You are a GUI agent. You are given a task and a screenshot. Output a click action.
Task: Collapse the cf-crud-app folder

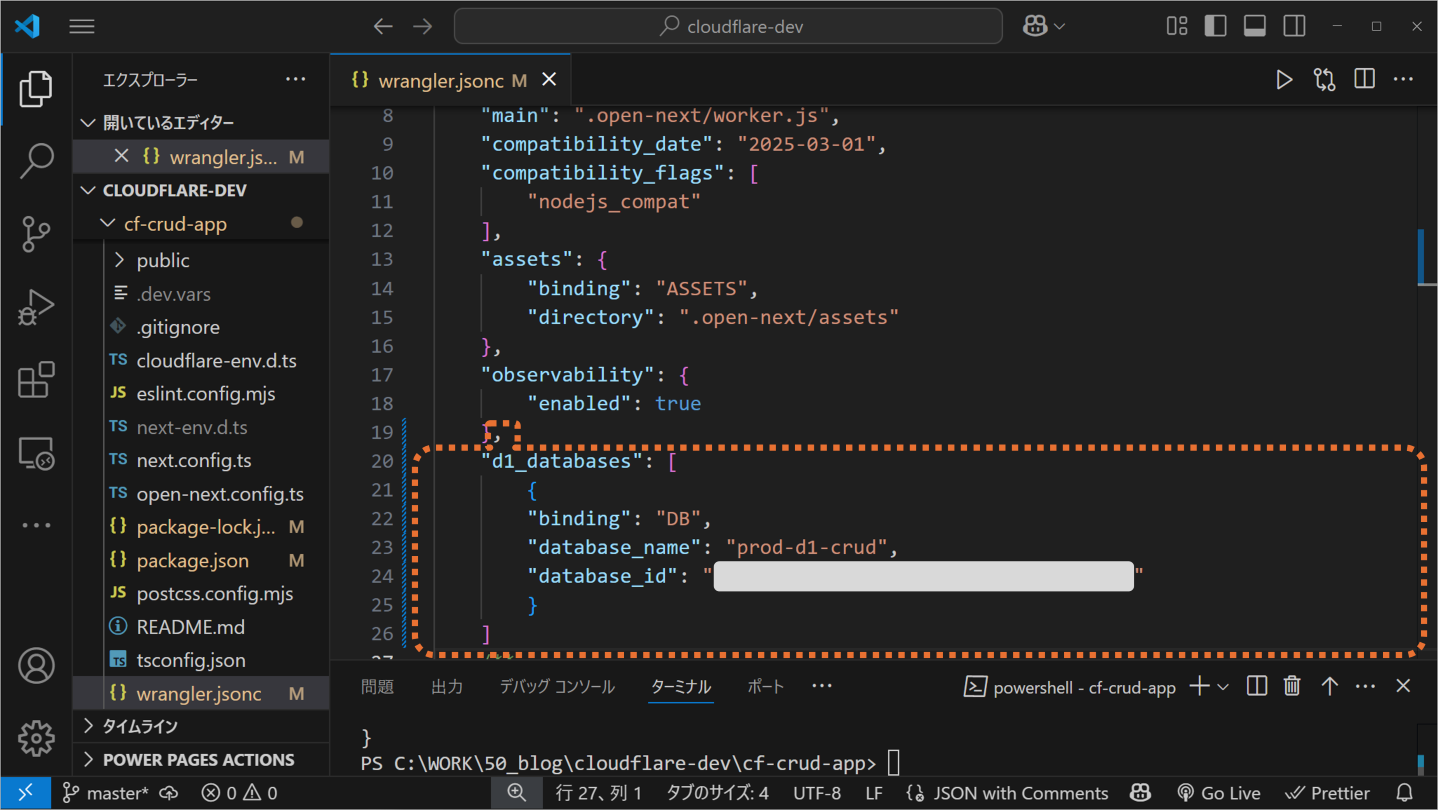pos(201,224)
